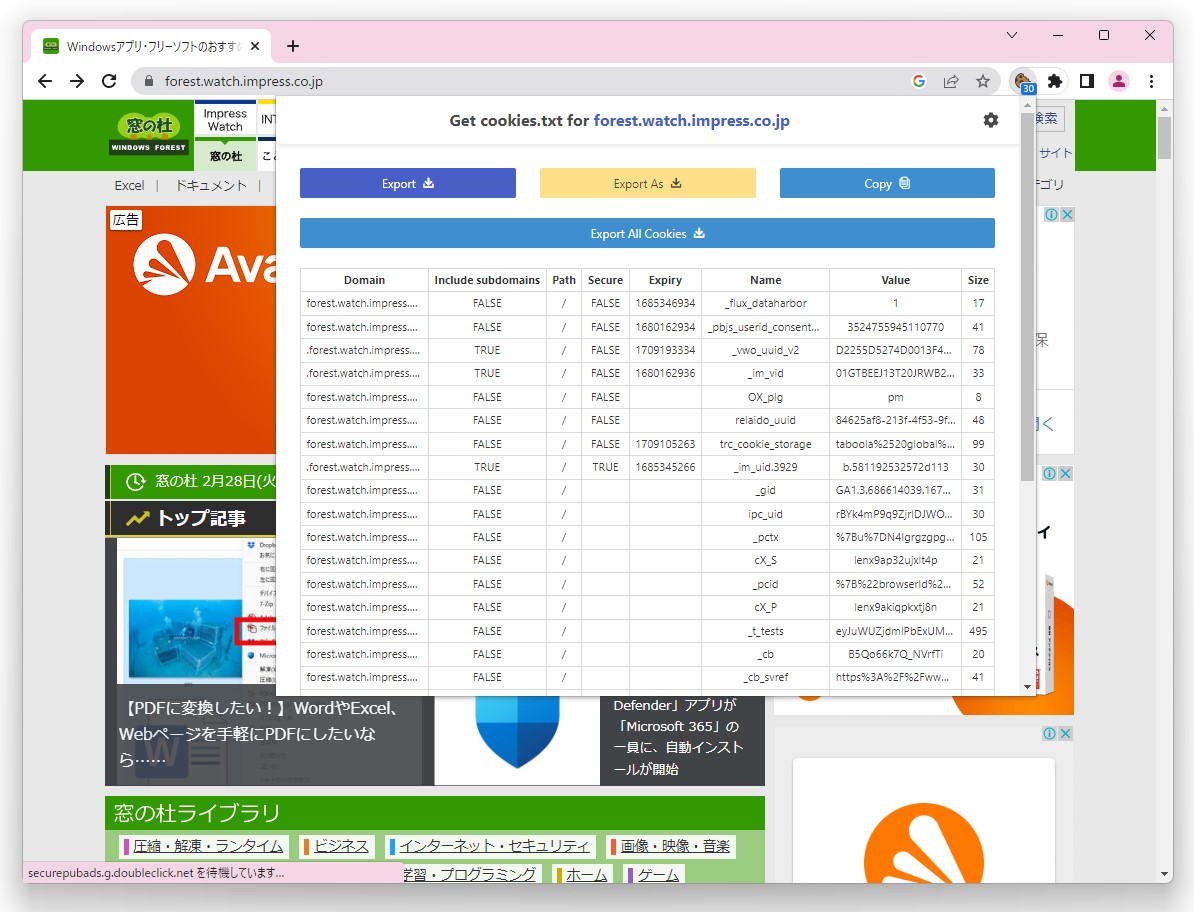Bookmark this page with the star icon
The width and height of the screenshot is (1194, 912).
(x=983, y=81)
